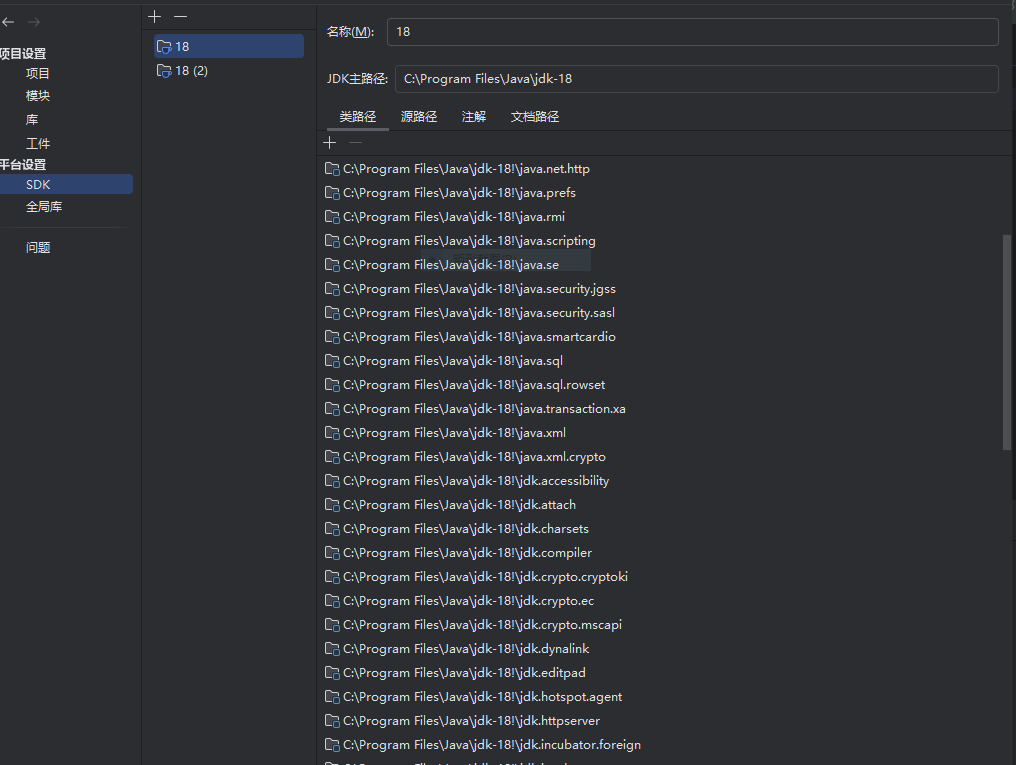The width and height of the screenshot is (1016, 765).
Task: Click folder icon of java.security.jgss row
Action: coord(332,289)
